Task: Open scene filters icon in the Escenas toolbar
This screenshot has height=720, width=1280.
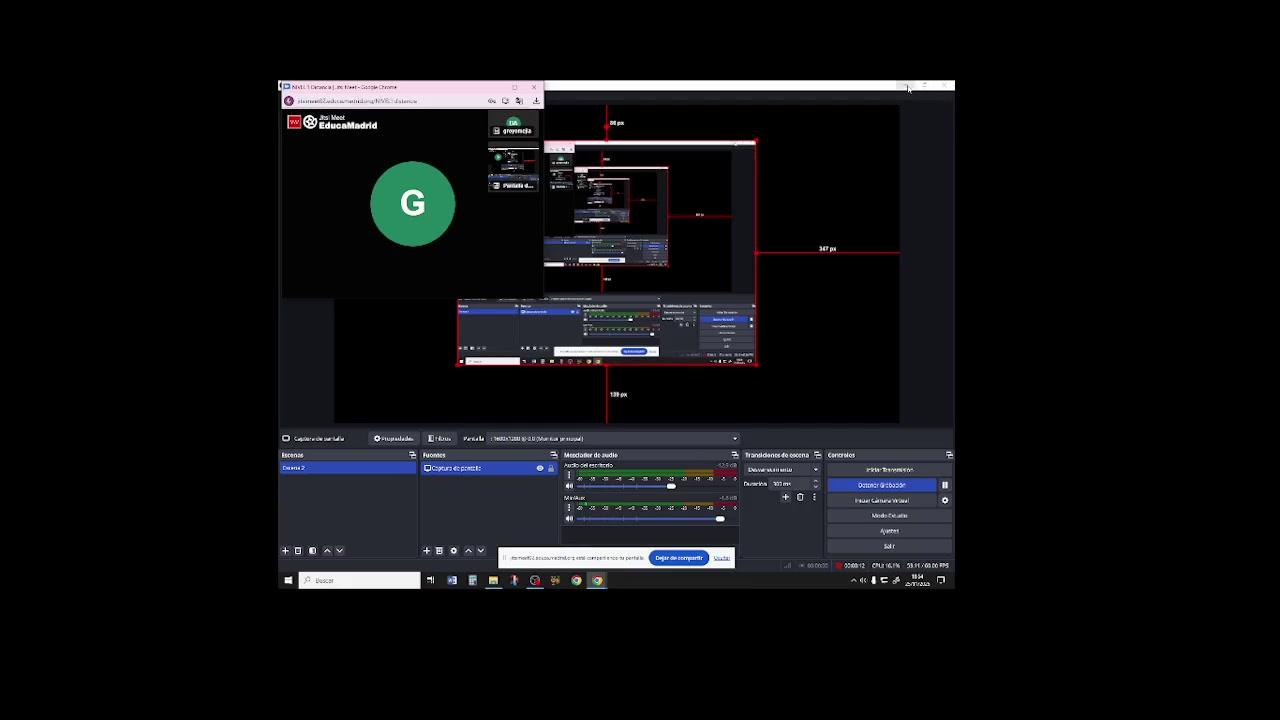Action: 312,551
